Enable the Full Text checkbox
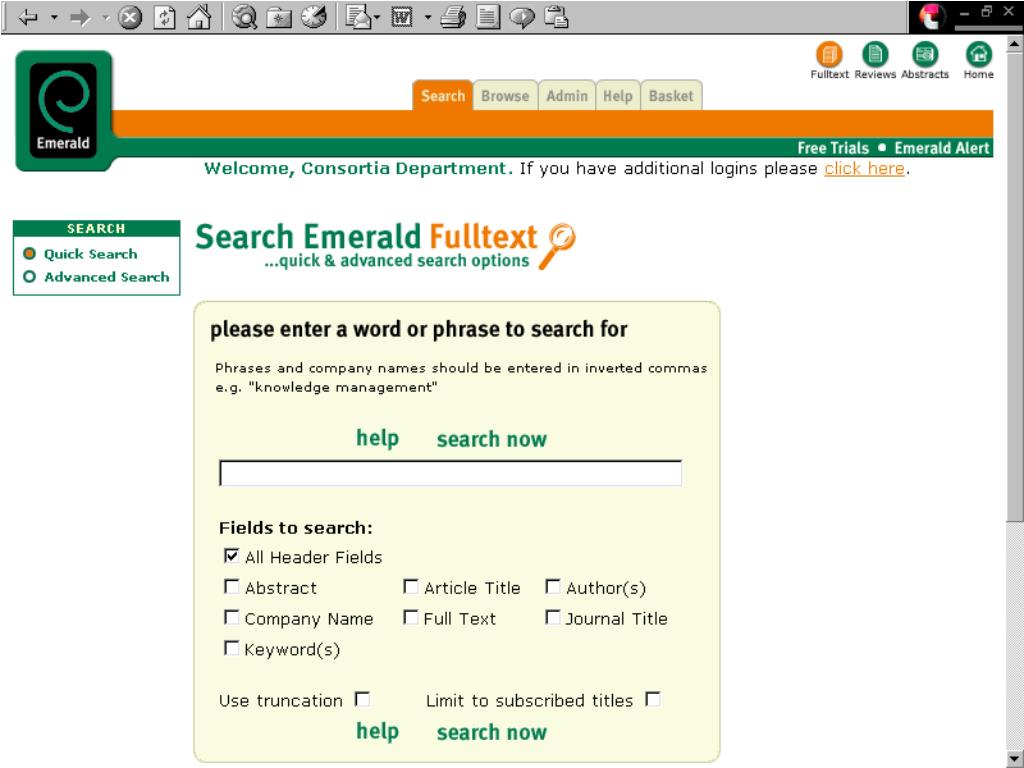1024x768 pixels. 410,617
